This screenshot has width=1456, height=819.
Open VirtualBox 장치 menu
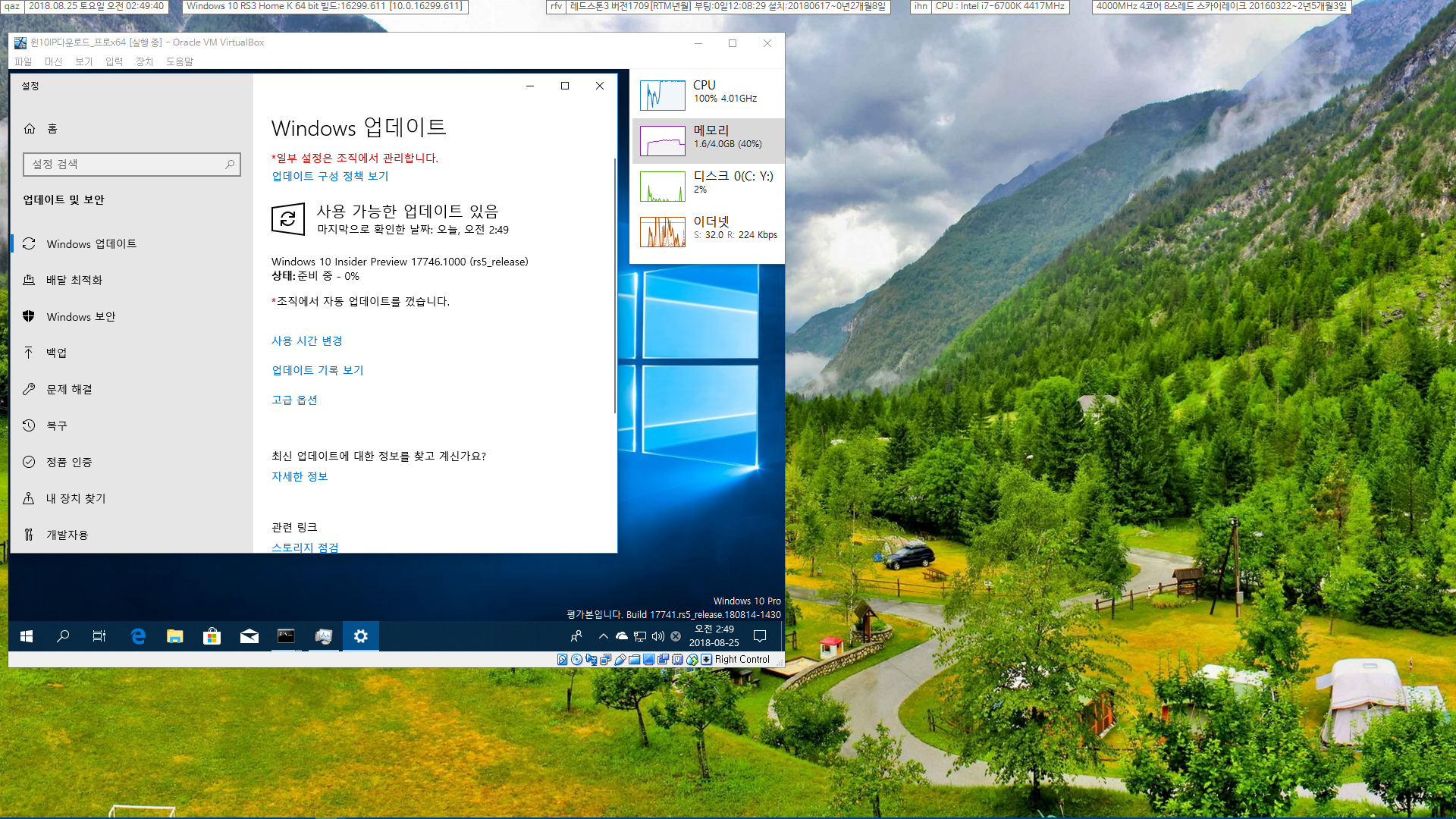point(144,61)
